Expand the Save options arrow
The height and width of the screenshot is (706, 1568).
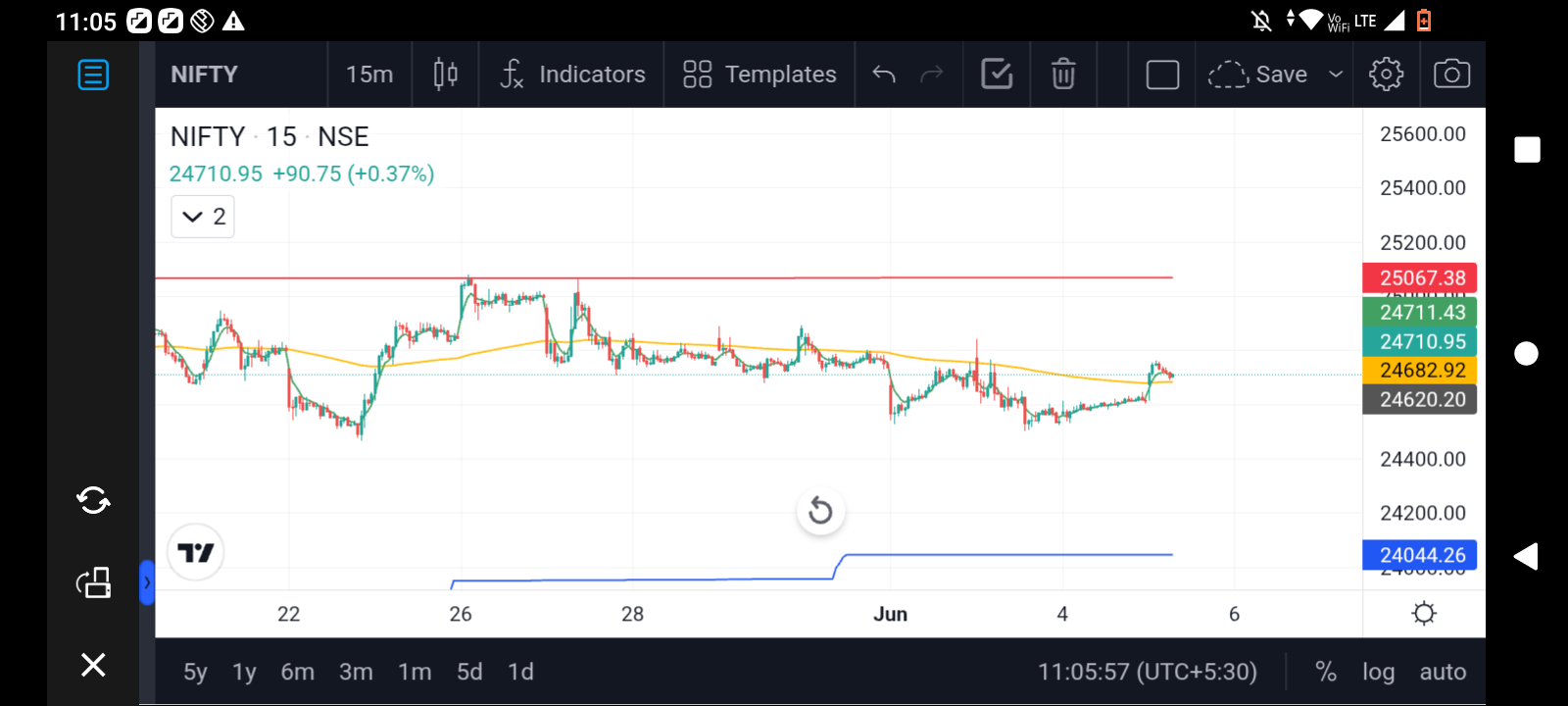[1336, 75]
